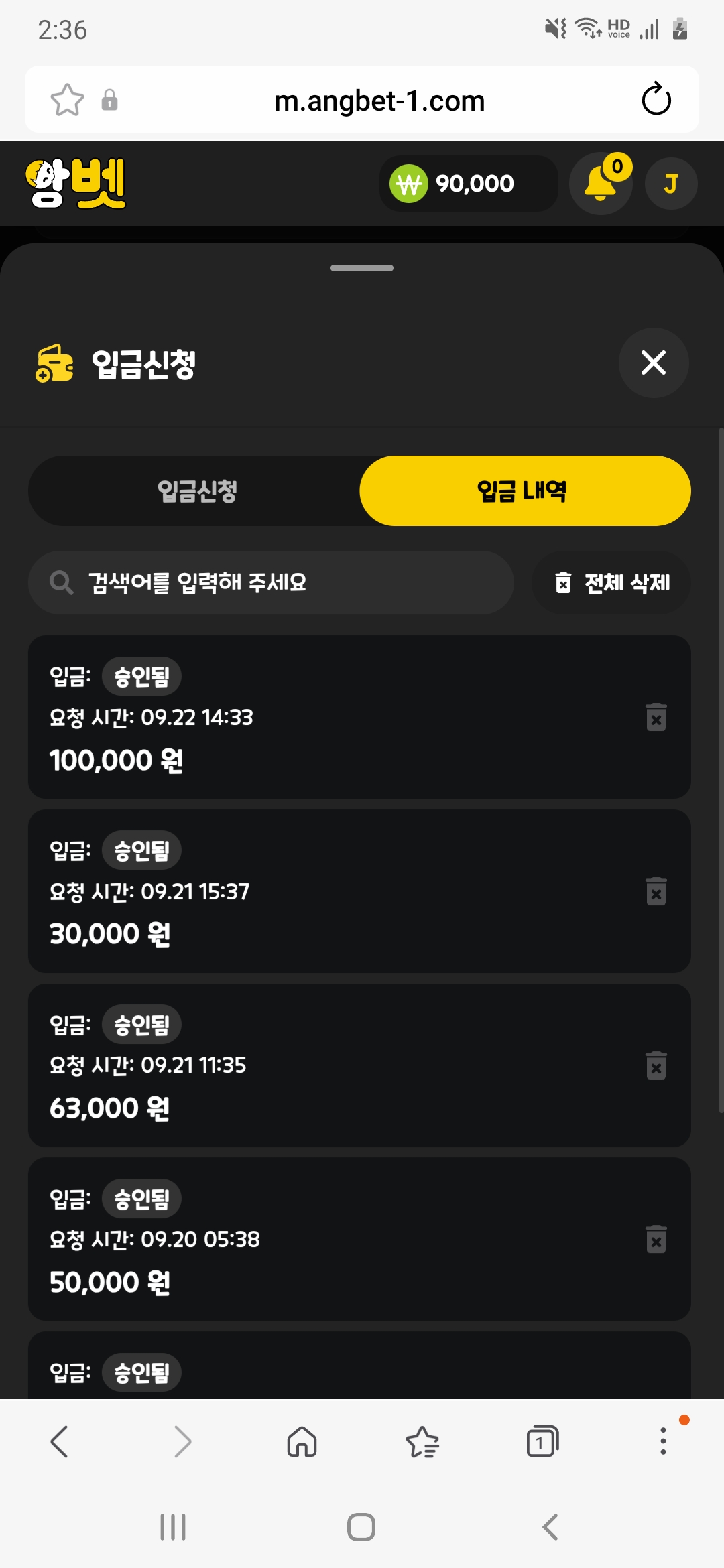Open the J user profile avatar

point(671,184)
